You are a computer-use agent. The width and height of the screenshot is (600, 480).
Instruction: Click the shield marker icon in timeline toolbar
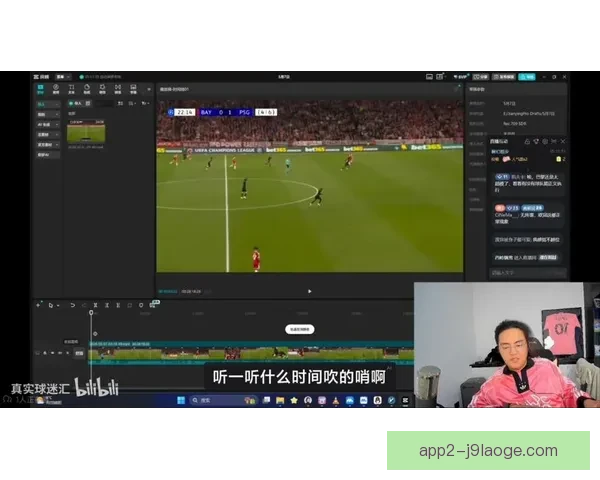(x=141, y=305)
